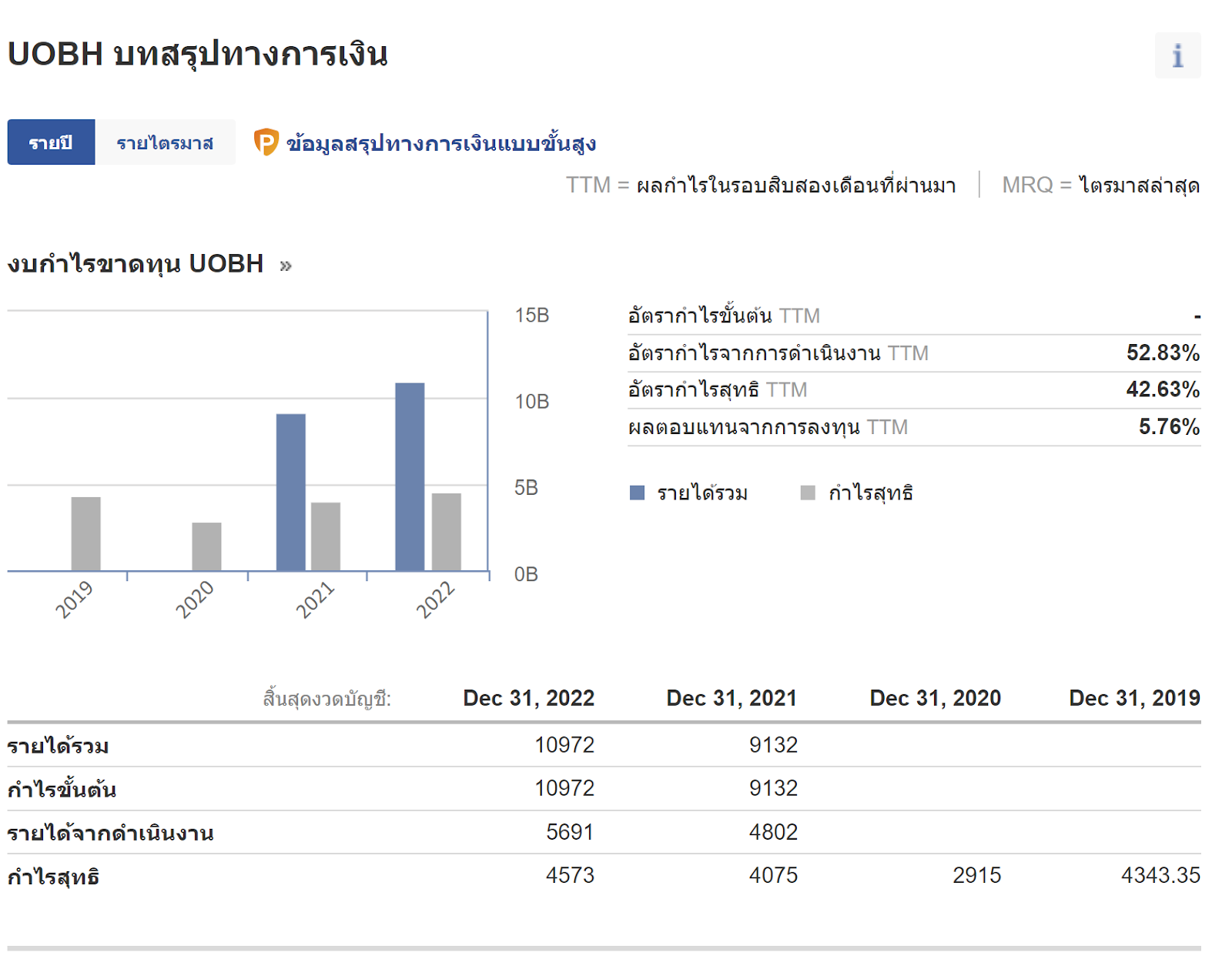Click the Dec 31, 2022 column header
This screenshot has width=1232, height=959.
(x=528, y=698)
